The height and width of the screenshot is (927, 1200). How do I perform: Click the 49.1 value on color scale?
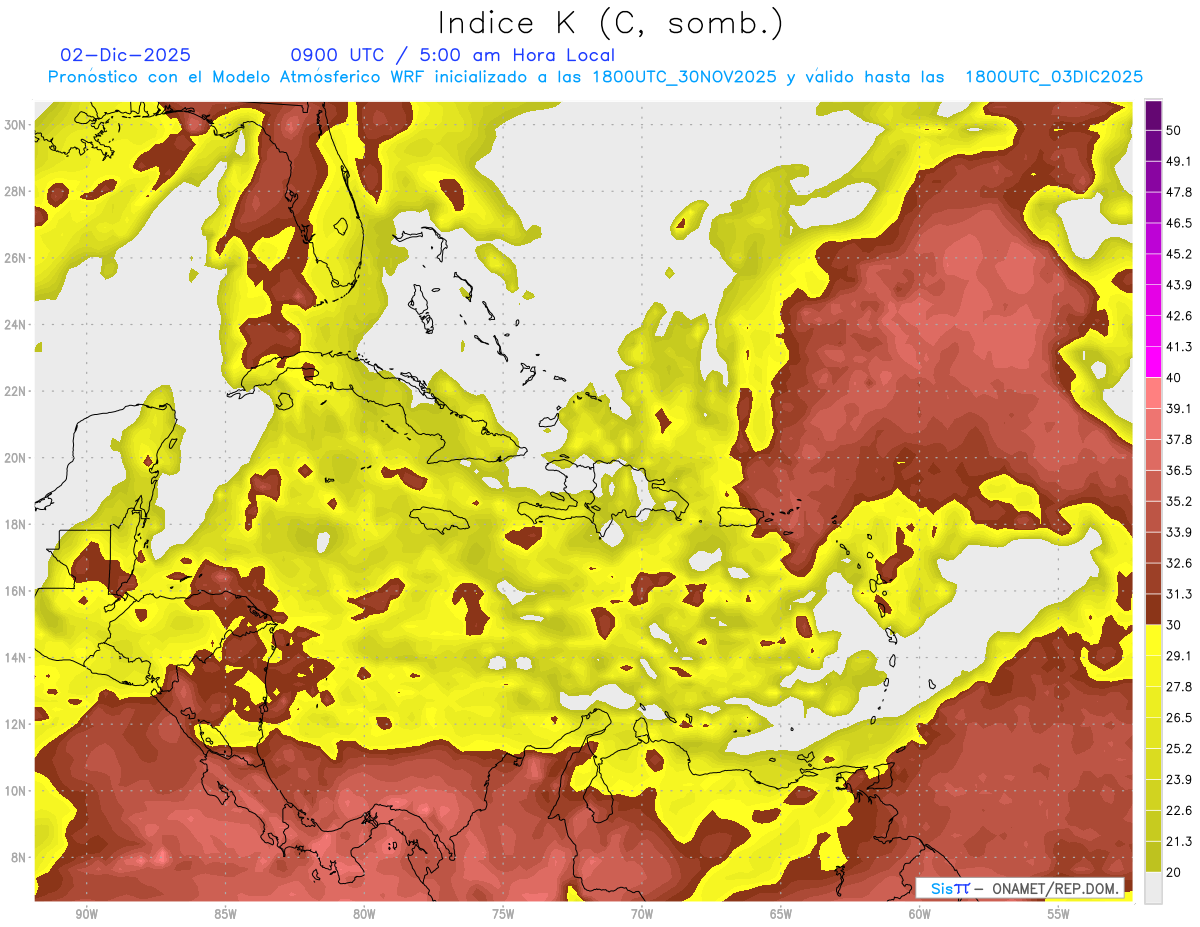point(1180,161)
